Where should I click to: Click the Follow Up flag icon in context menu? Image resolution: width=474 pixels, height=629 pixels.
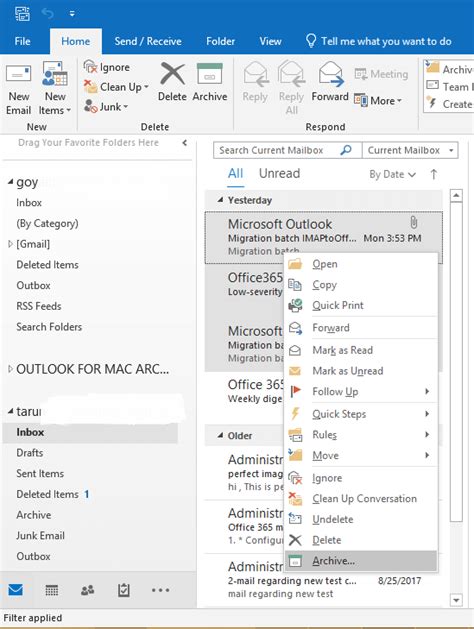(x=296, y=391)
